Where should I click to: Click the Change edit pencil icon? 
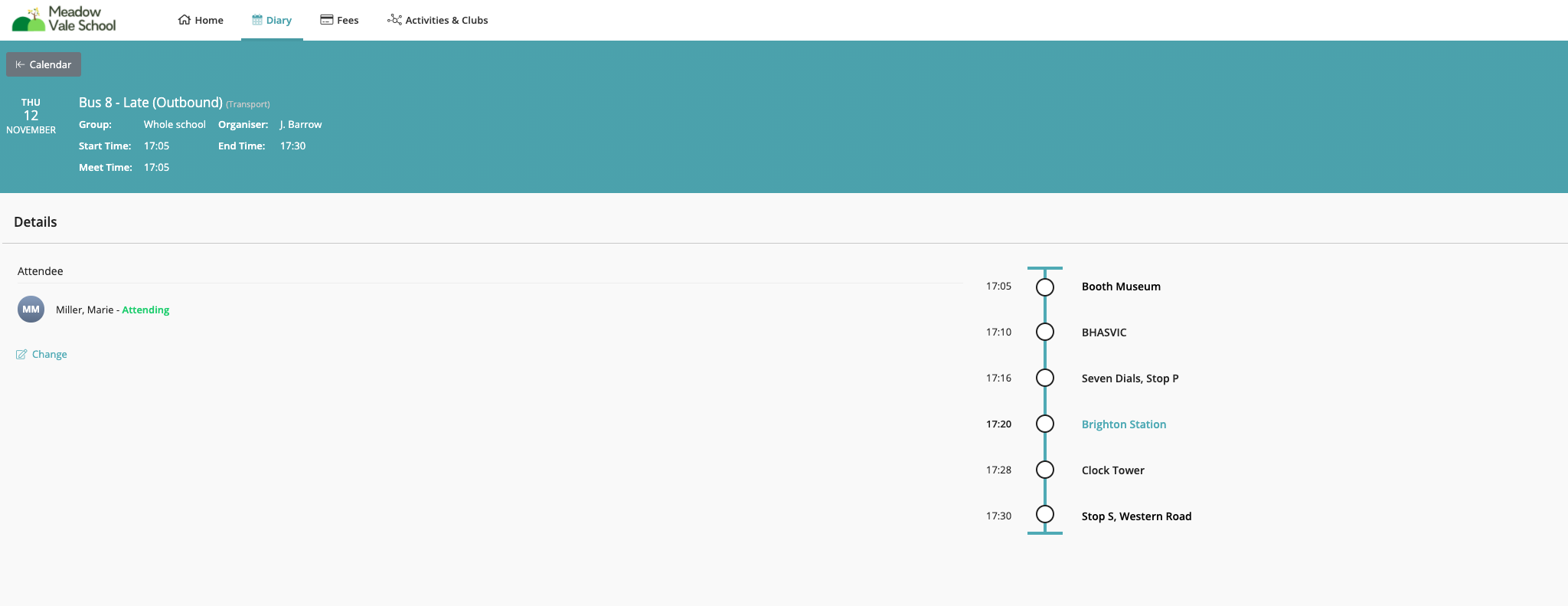(x=21, y=354)
